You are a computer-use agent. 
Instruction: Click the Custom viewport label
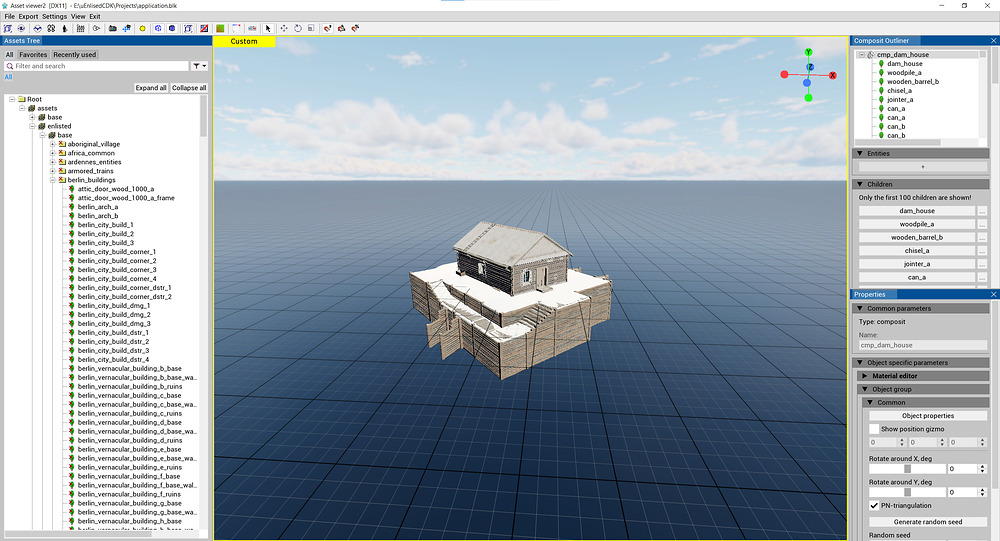(244, 41)
